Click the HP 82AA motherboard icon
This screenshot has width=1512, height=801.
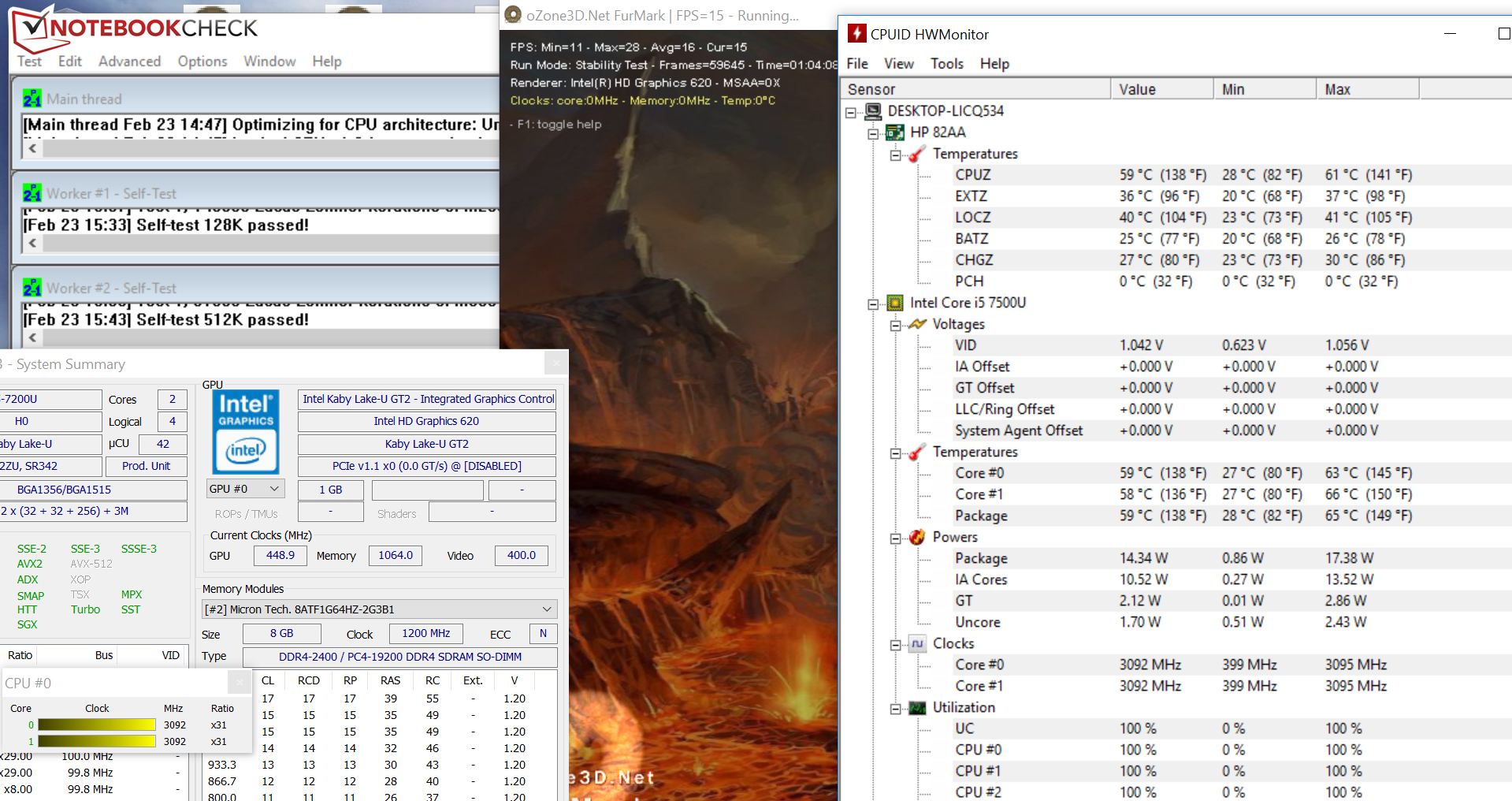click(895, 132)
